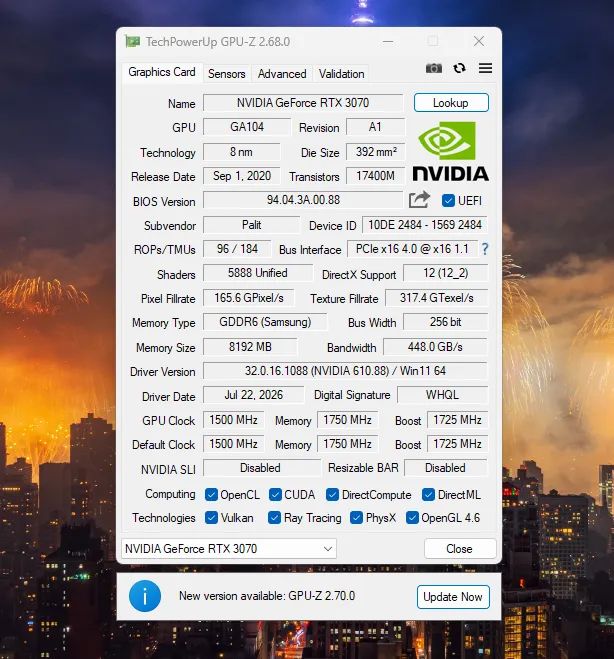Click the Transistors value 17400M

(376, 176)
